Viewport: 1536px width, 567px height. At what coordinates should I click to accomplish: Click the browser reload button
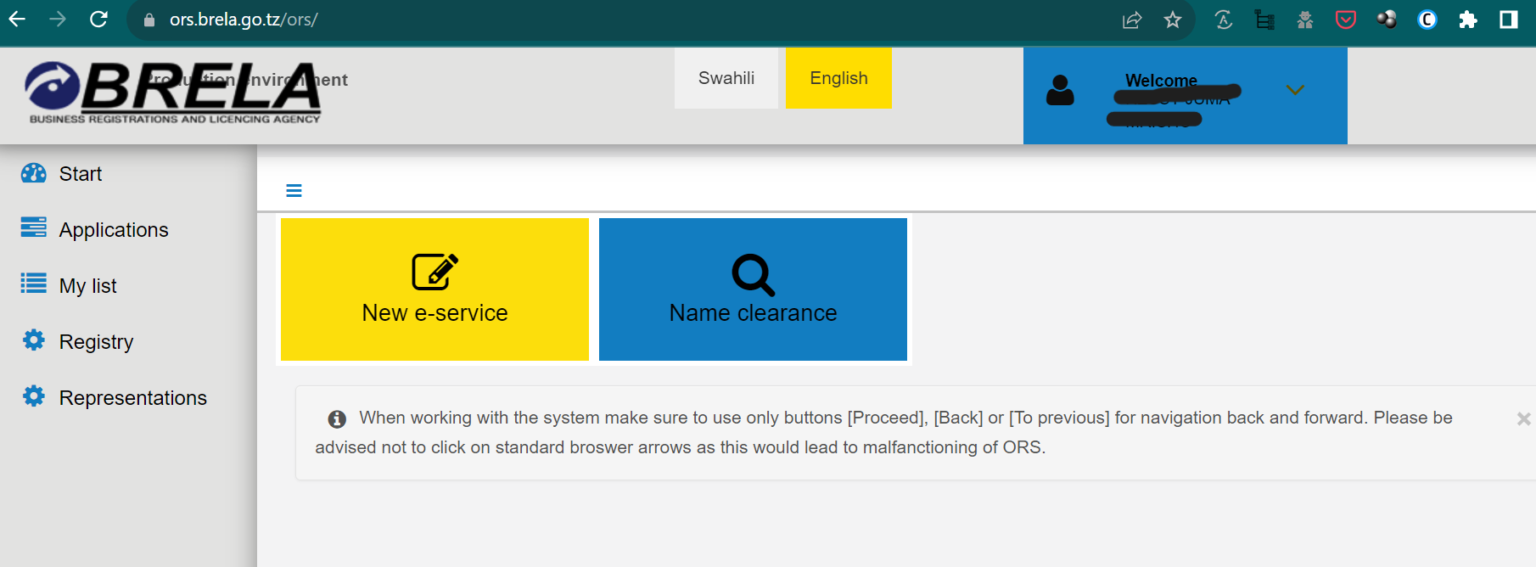pyautogui.click(x=98, y=19)
